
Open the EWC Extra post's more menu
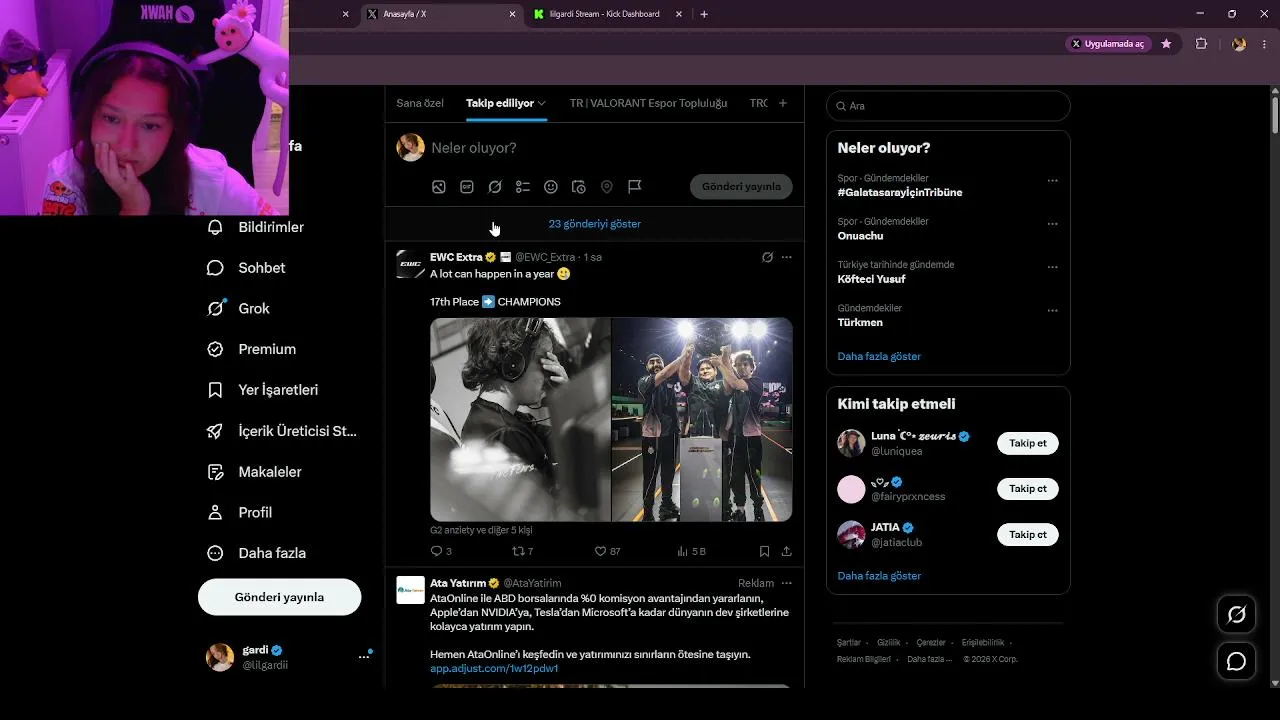pyautogui.click(x=786, y=257)
